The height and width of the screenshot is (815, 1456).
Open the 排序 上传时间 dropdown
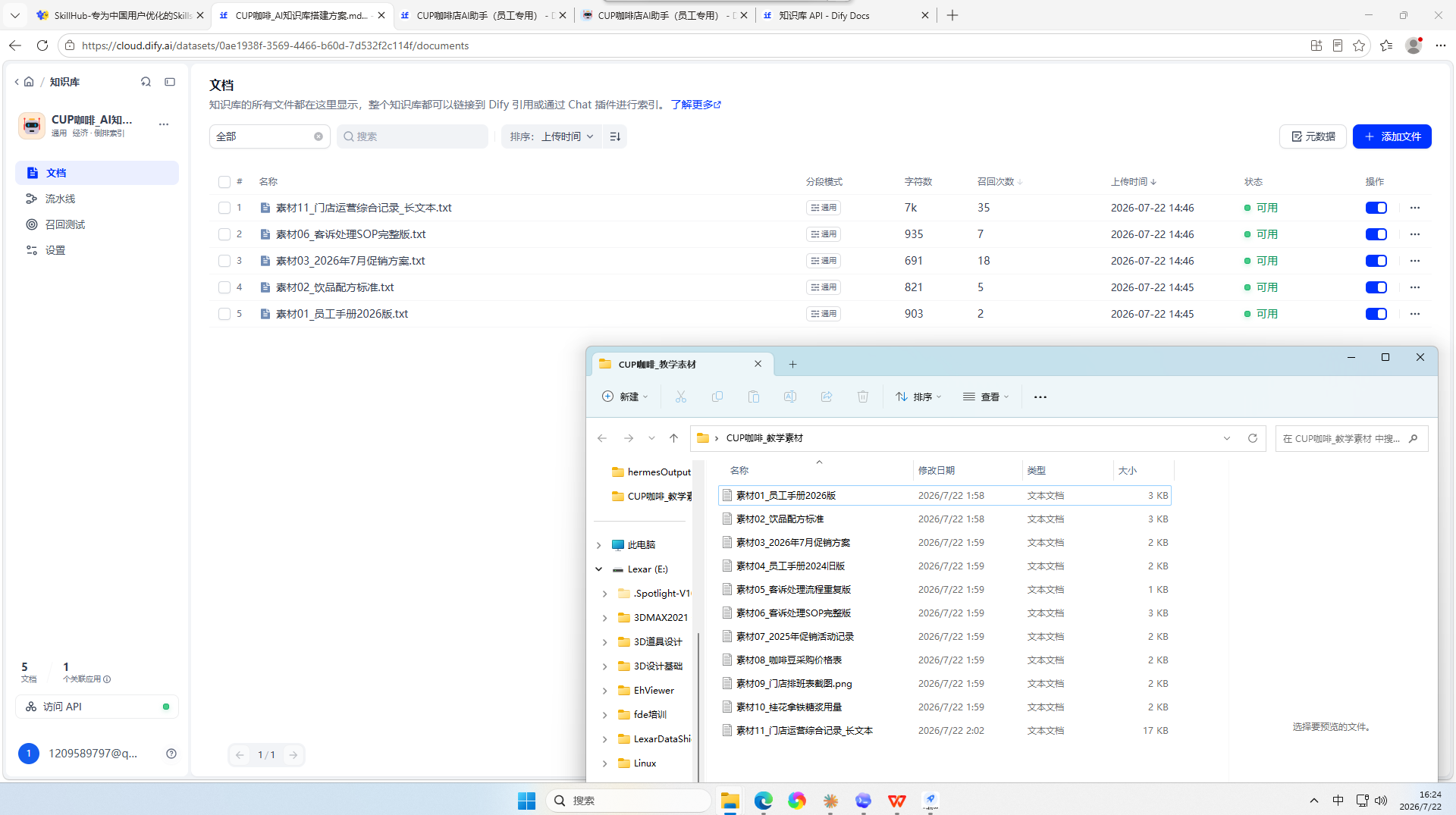[551, 136]
